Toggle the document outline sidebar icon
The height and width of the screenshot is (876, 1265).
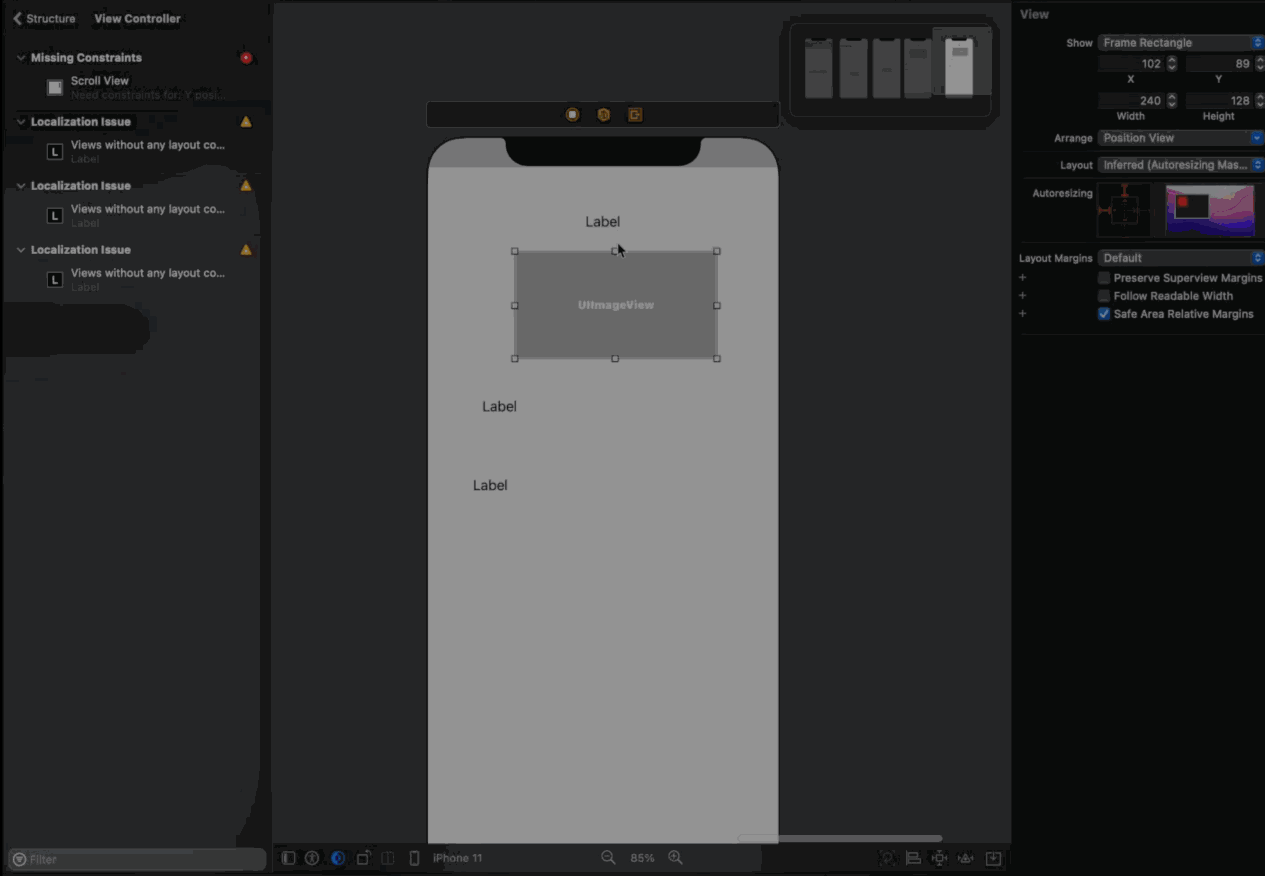[288, 858]
